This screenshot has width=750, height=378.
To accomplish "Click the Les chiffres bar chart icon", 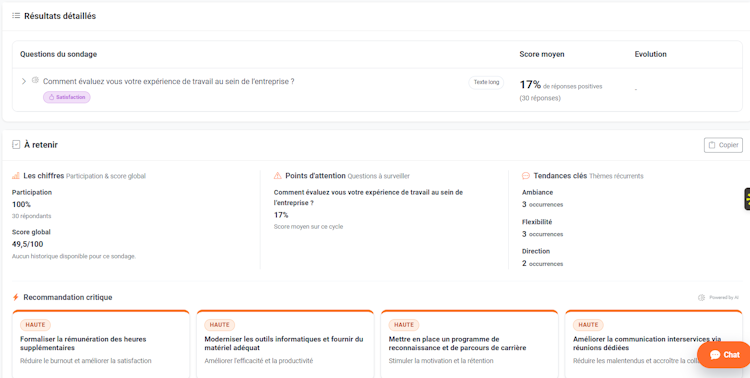I will [16, 176].
